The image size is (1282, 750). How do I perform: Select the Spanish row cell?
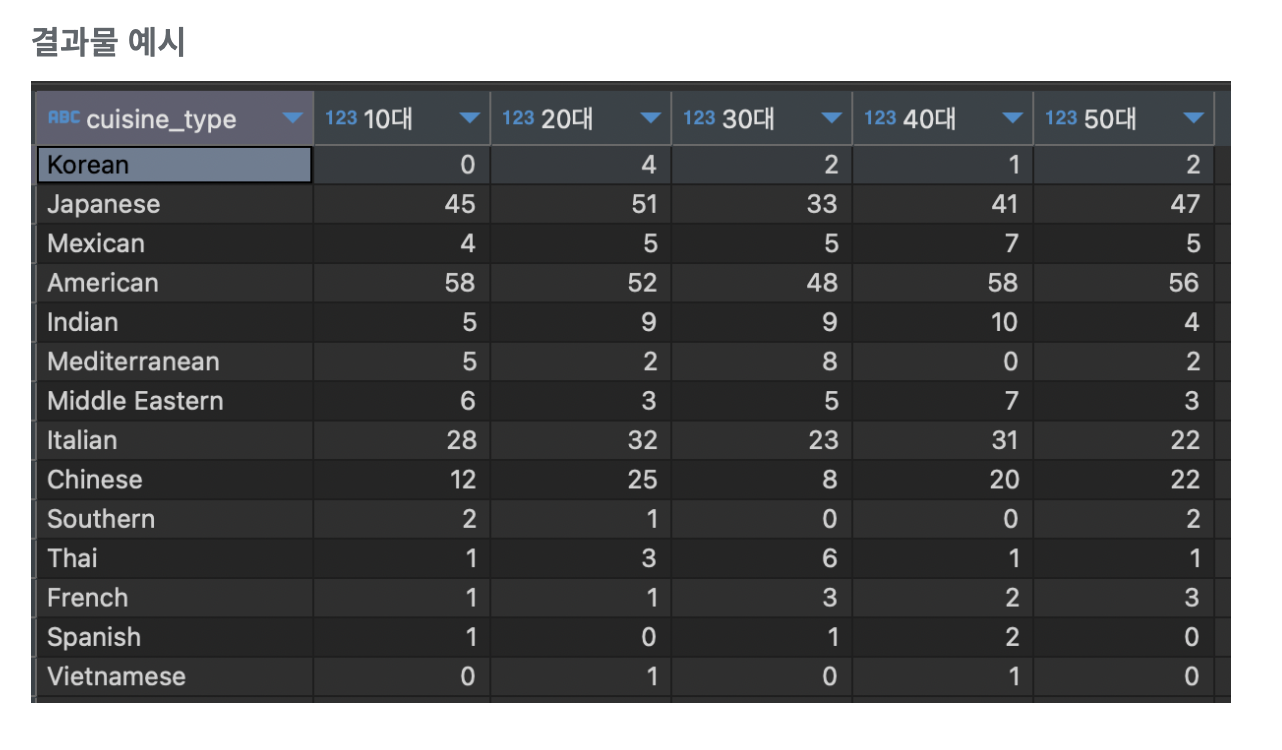pos(174,637)
